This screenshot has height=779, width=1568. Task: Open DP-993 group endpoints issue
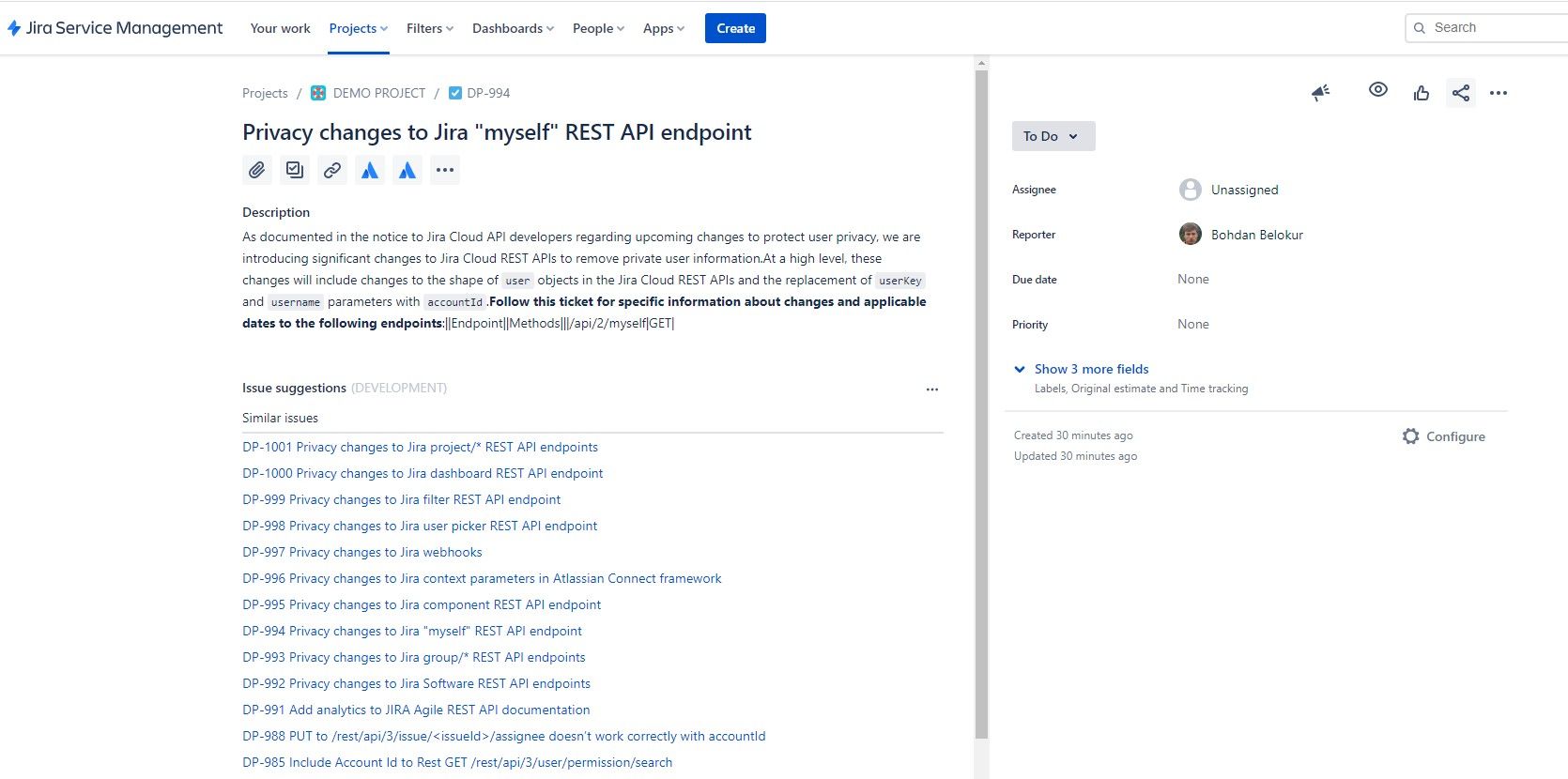pyautogui.click(x=414, y=657)
